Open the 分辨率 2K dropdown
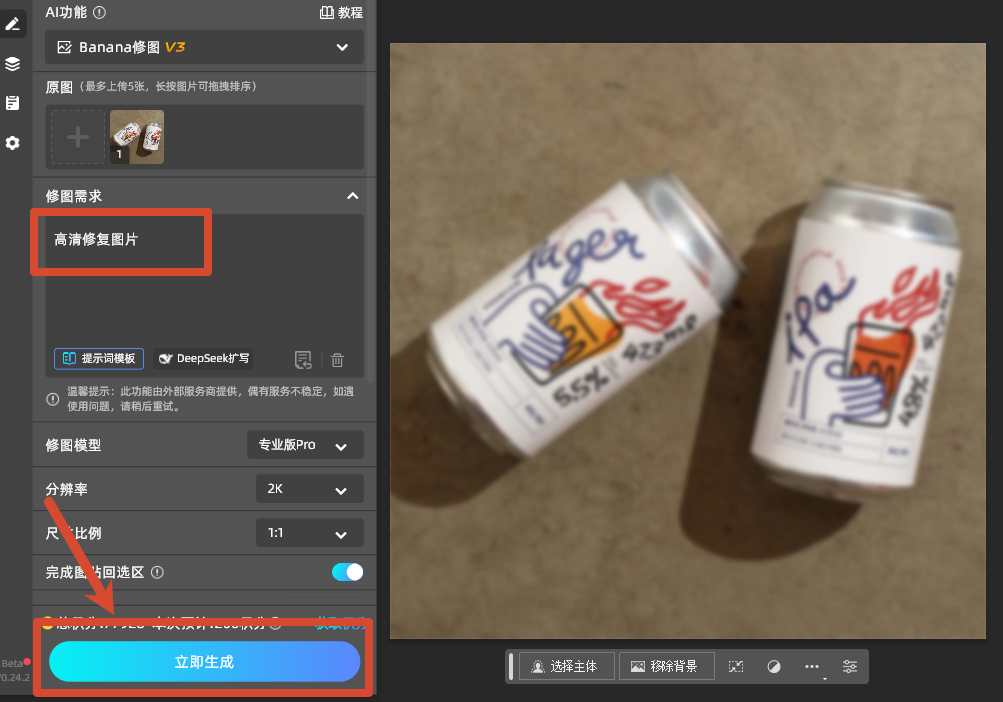Screen dimensions: 1003x702 (310, 489)
